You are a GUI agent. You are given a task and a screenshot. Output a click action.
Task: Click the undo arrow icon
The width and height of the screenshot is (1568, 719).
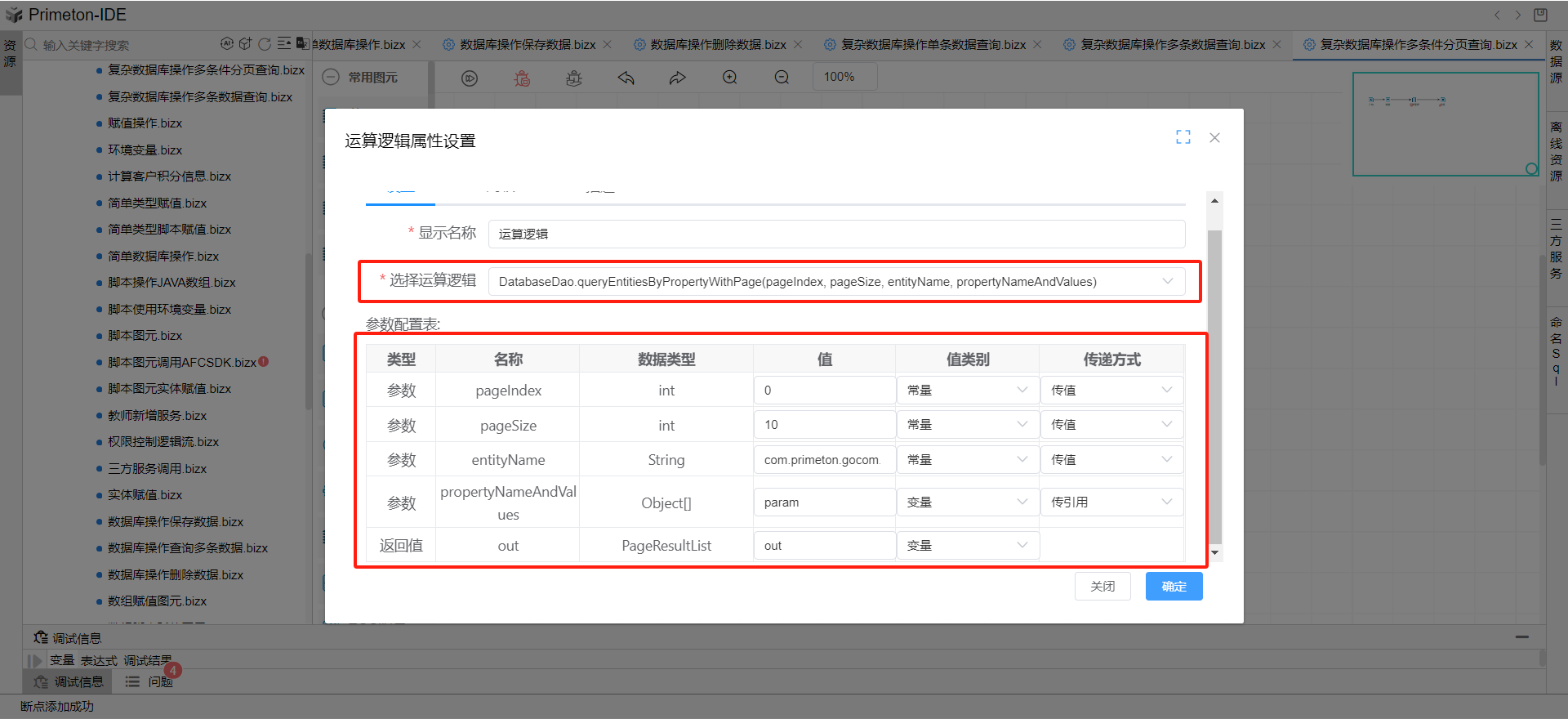pyautogui.click(x=626, y=78)
